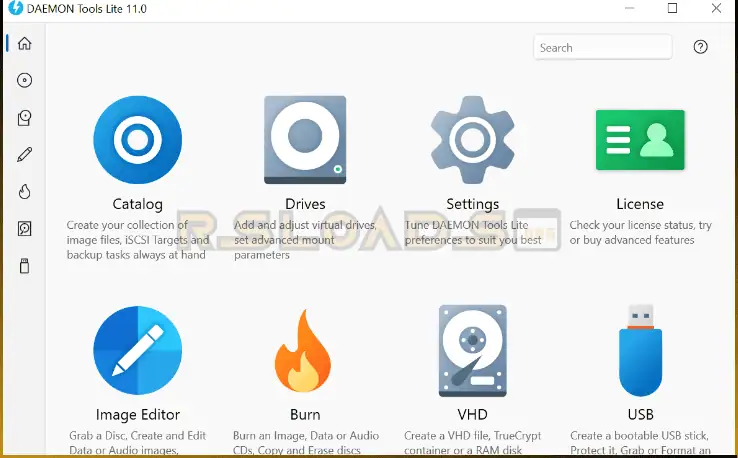This screenshot has width=738, height=458.
Task: Open the Catalog title label
Action: (137, 204)
